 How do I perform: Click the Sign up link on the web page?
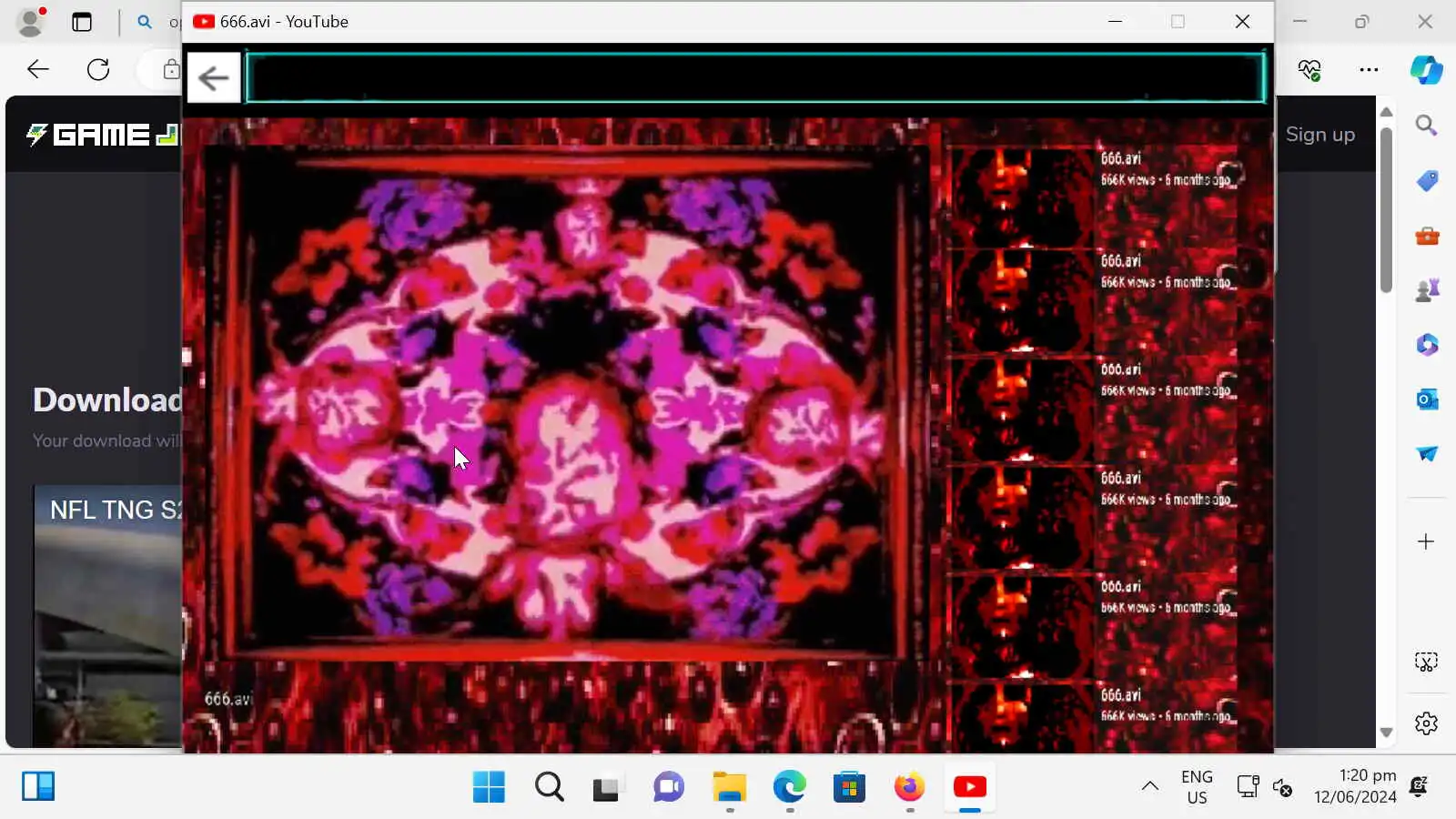point(1320,135)
